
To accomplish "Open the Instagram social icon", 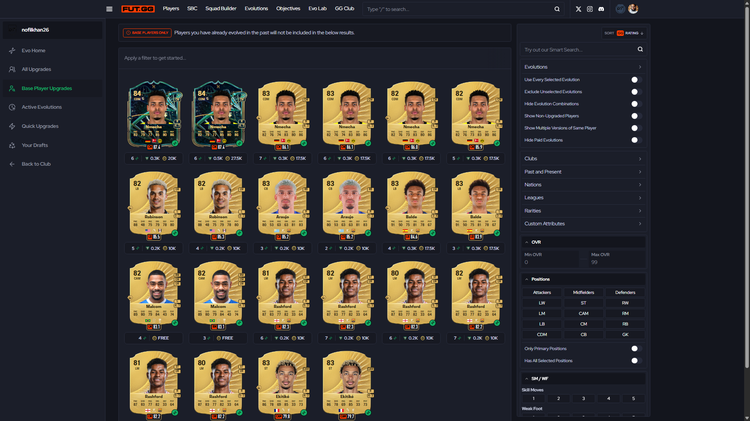I will pyautogui.click(x=590, y=9).
